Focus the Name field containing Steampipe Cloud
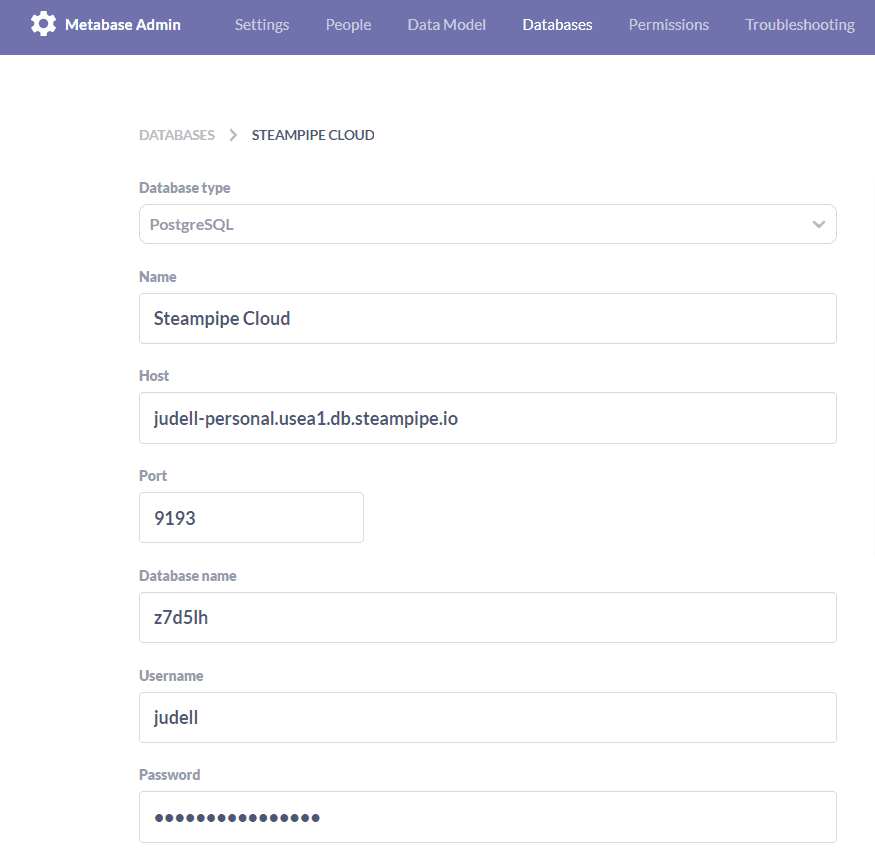 (x=488, y=319)
